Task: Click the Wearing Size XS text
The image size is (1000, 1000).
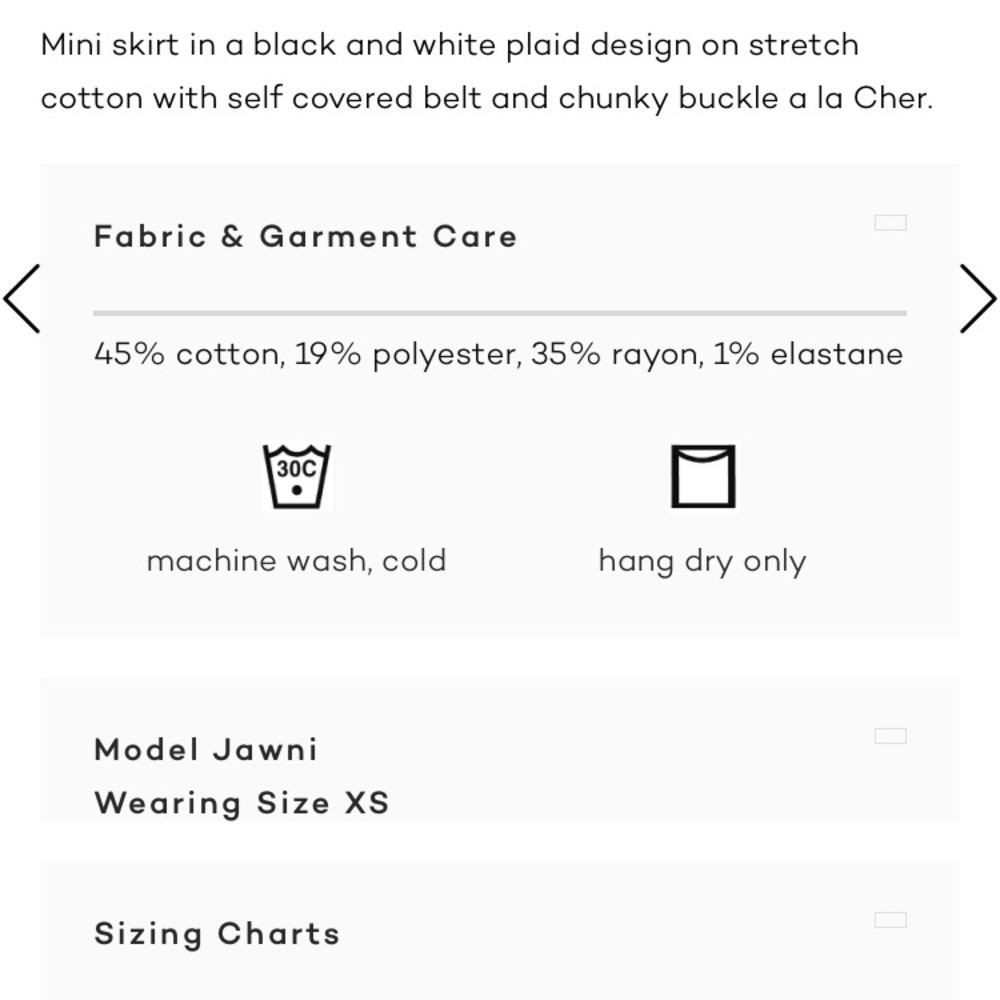Action: (241, 803)
